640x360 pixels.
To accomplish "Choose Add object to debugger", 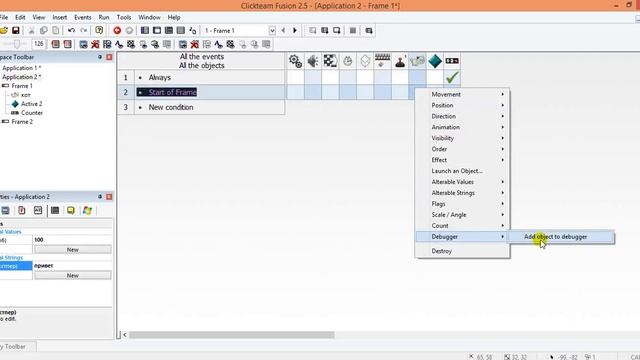I will [x=560, y=237].
